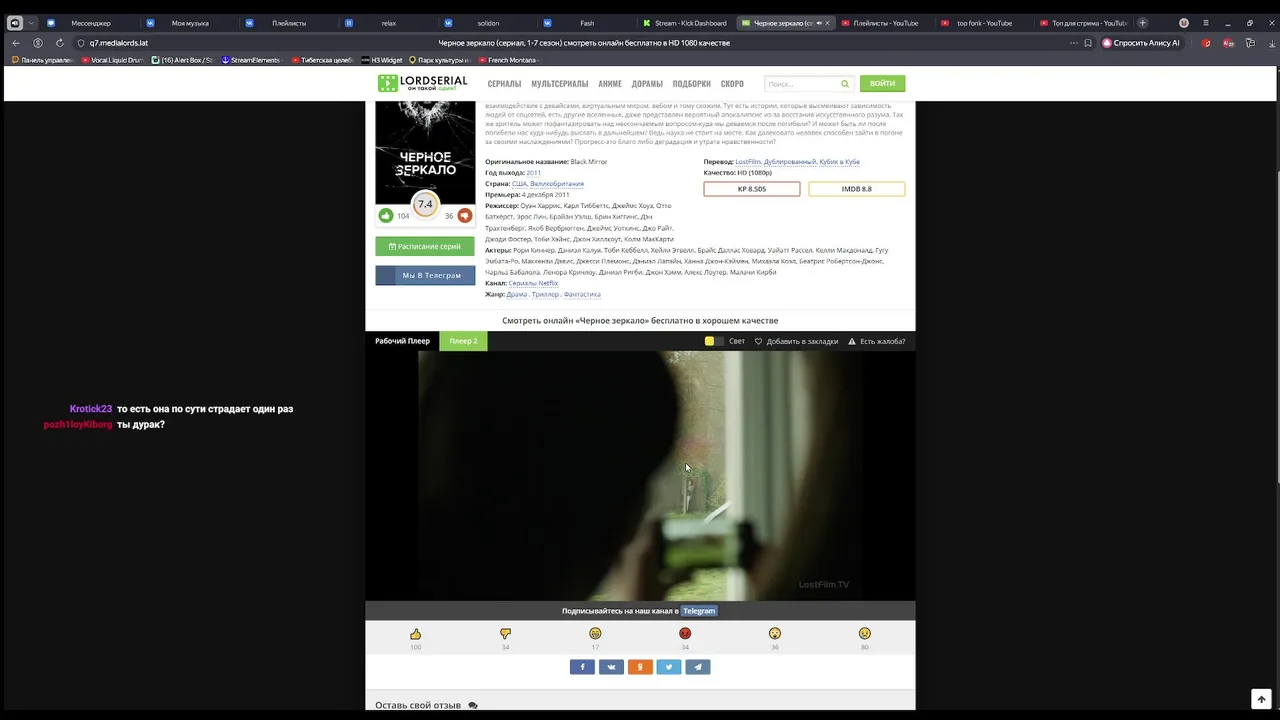This screenshot has width=1280, height=720.
Task: Click the thumbs-up reaction with 100 votes
Action: click(415, 634)
